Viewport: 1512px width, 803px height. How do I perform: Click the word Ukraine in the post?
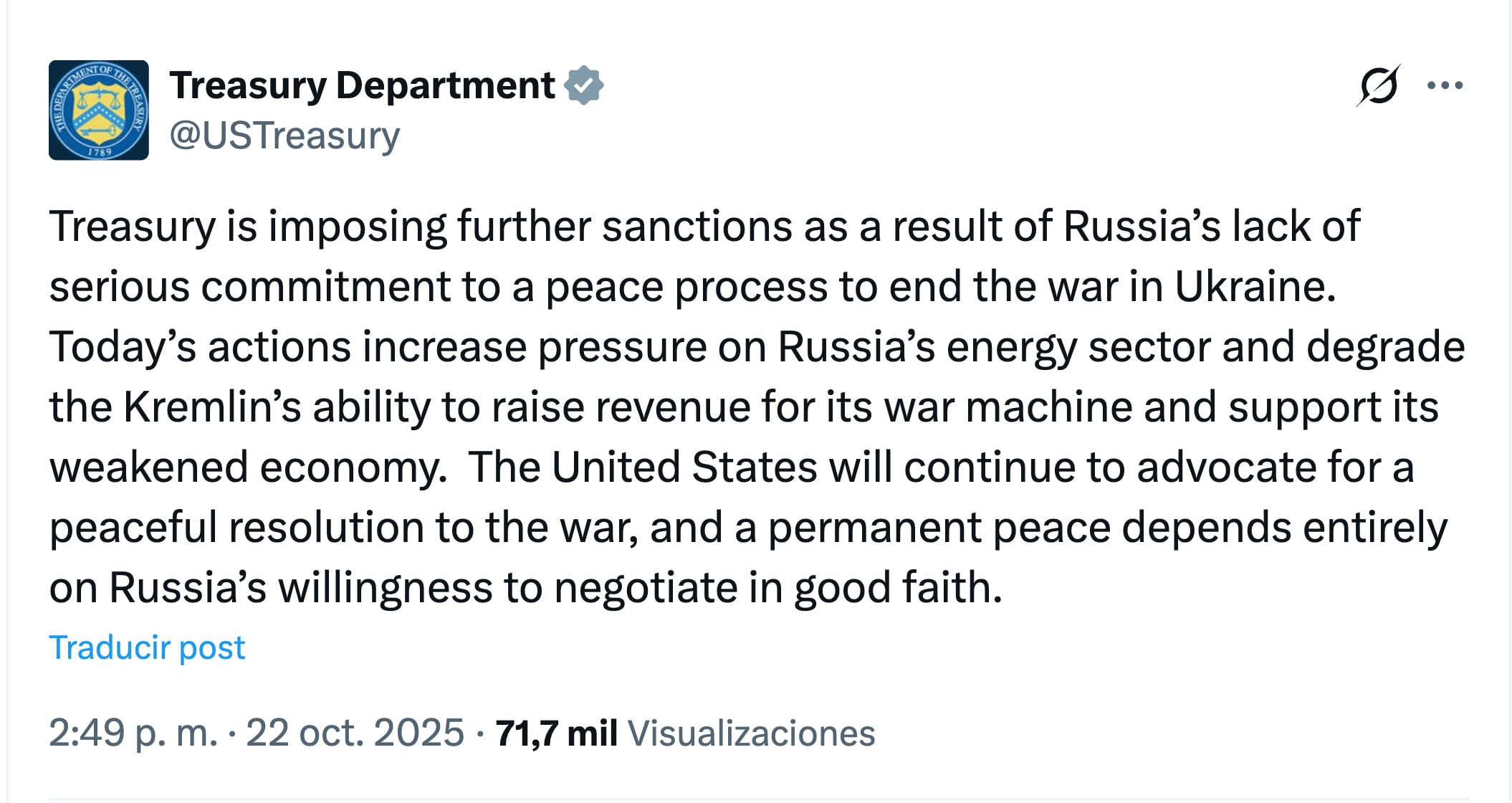point(1255,287)
